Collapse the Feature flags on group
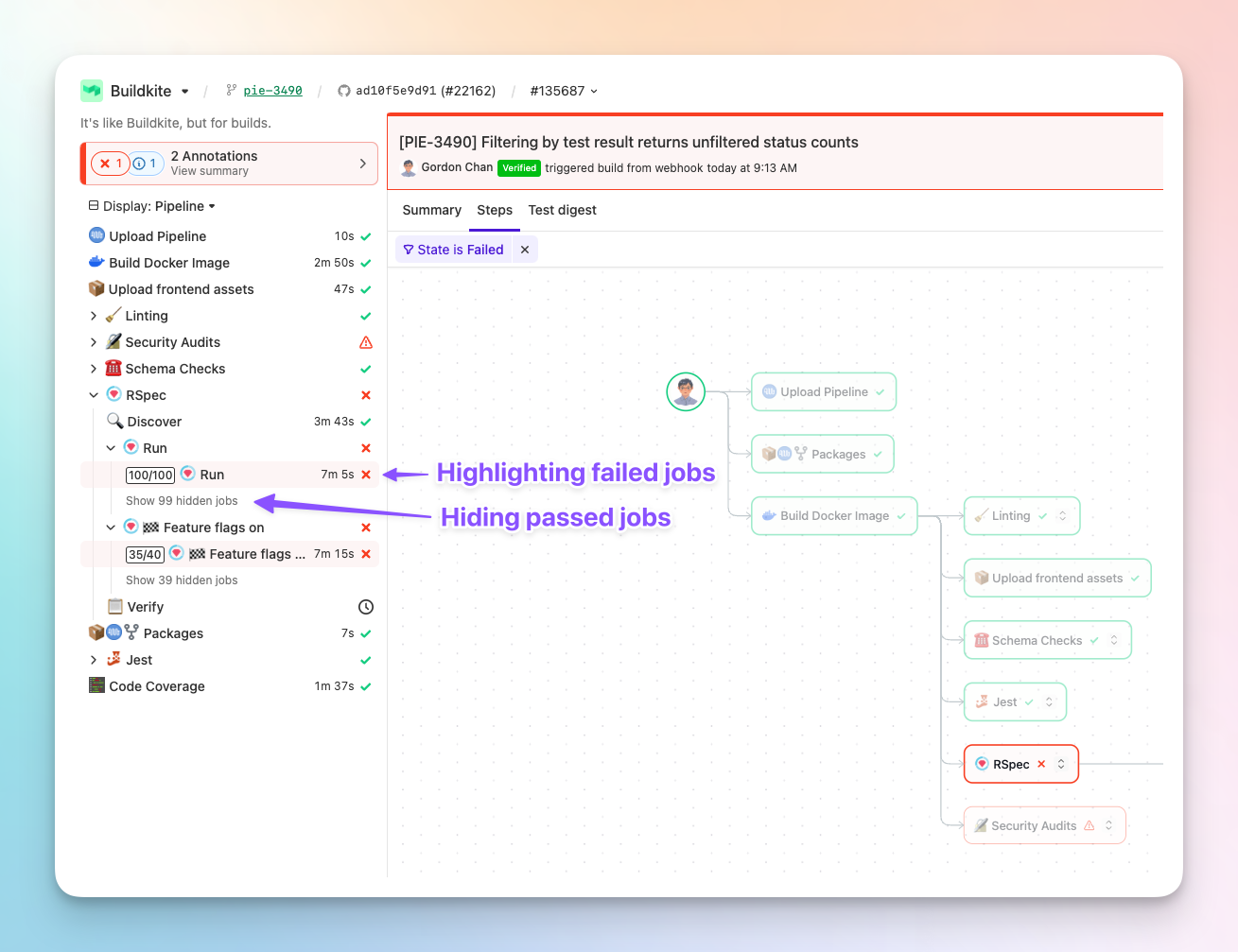 (111, 528)
